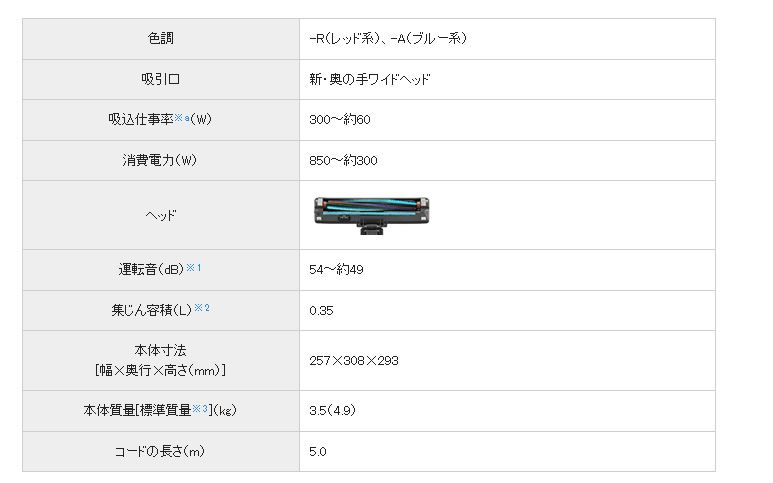Open footnote ※1 next to 運転音(dB)
Image resolution: width=773 pixels, height=483 pixels.
pyautogui.click(x=194, y=268)
